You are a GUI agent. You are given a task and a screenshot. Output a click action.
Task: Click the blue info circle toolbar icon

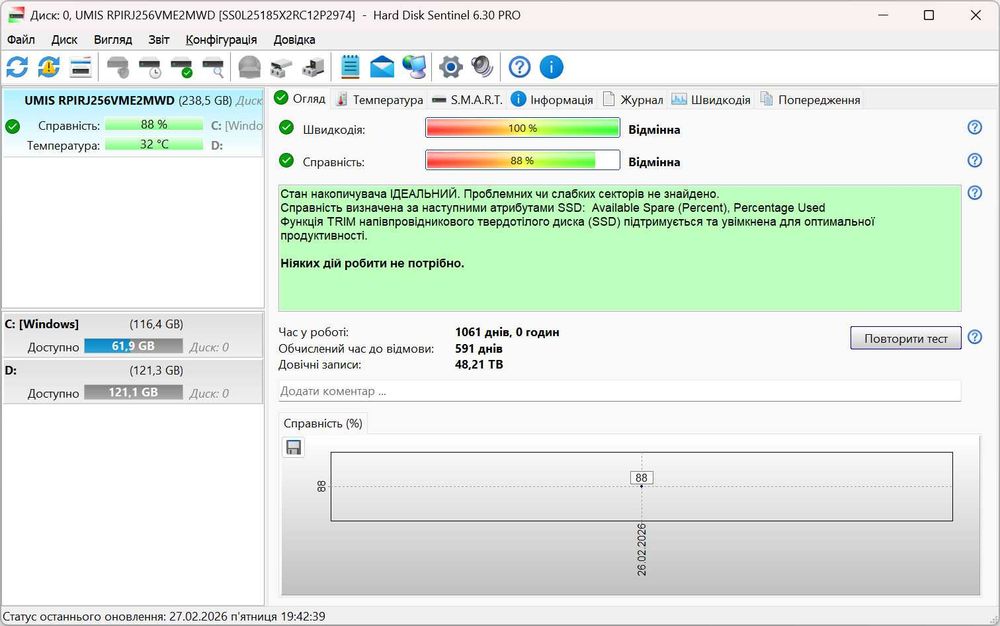552,67
